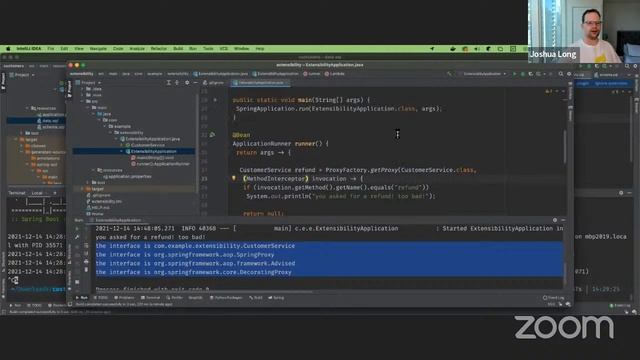Open the Refactor menu
The width and height of the screenshot is (640, 360).
(158, 49)
